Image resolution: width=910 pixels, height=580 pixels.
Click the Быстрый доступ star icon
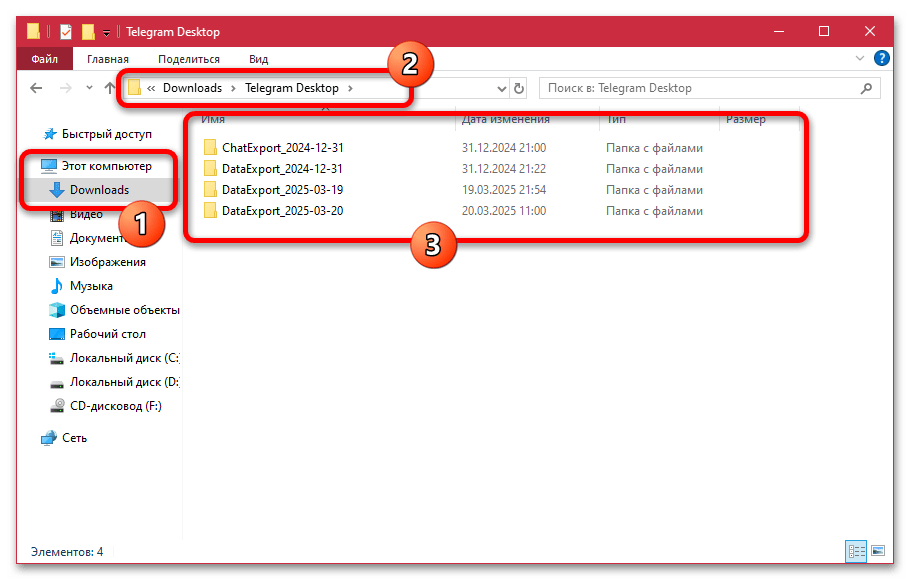point(50,134)
